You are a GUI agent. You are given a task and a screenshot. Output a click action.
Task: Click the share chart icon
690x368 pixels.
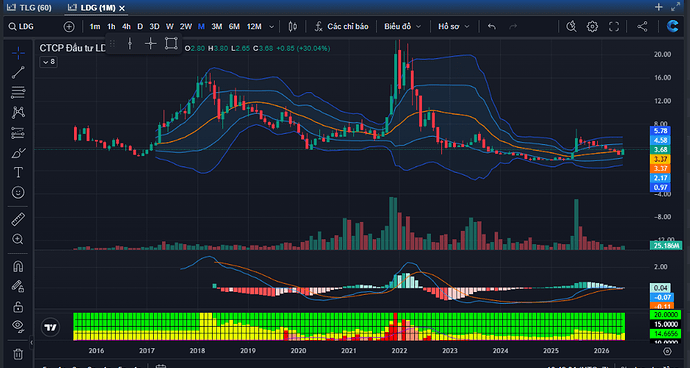coord(642,26)
